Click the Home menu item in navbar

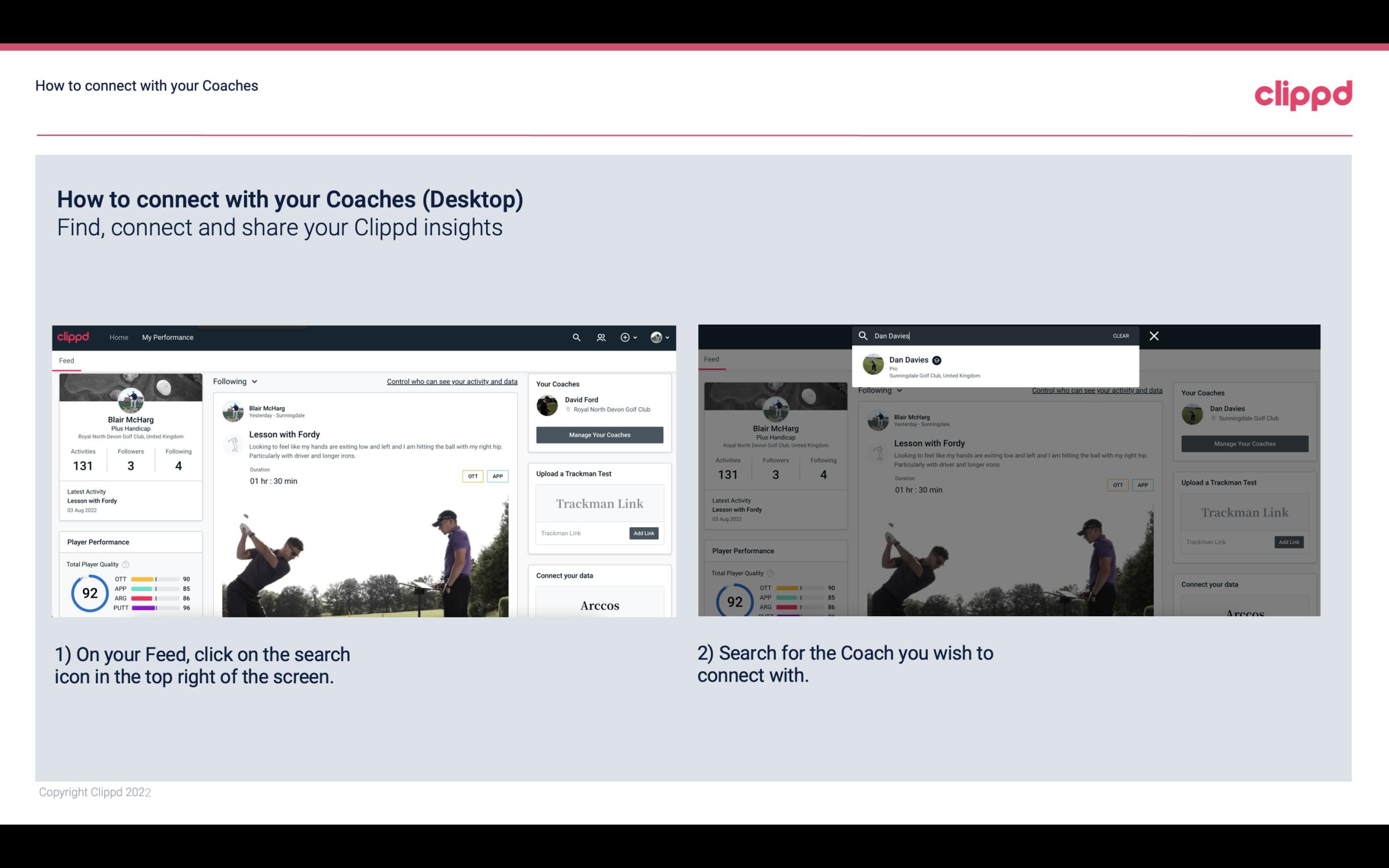tap(119, 337)
